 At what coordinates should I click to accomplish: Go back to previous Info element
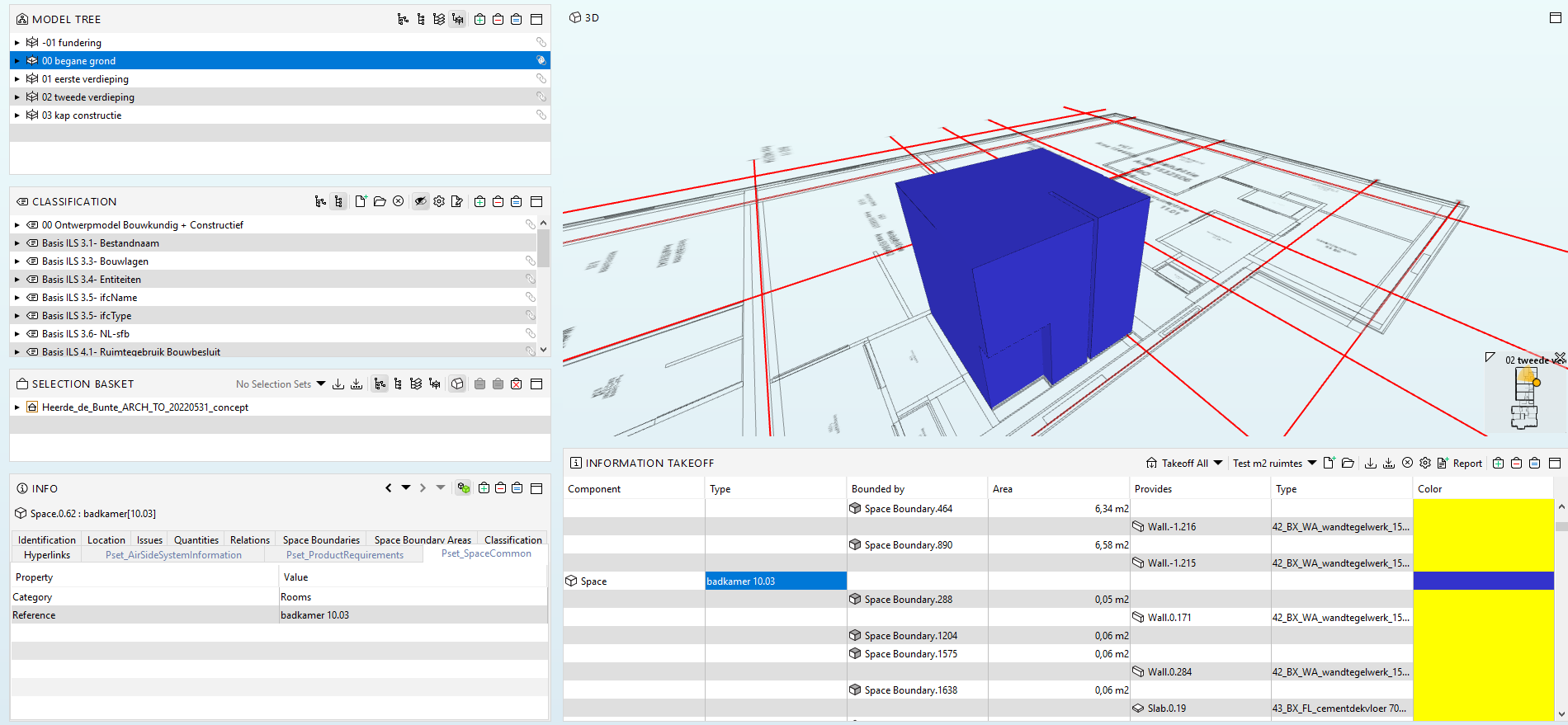click(389, 488)
